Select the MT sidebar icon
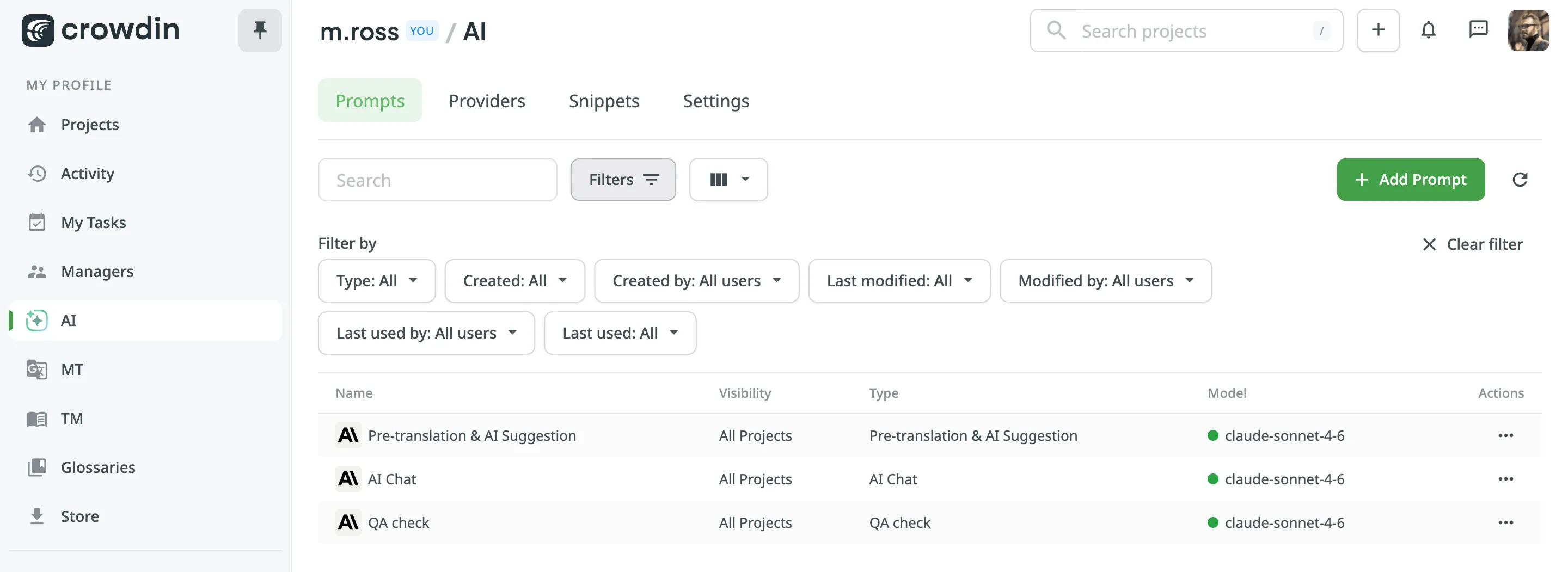1568x572 pixels. pyautogui.click(x=37, y=370)
